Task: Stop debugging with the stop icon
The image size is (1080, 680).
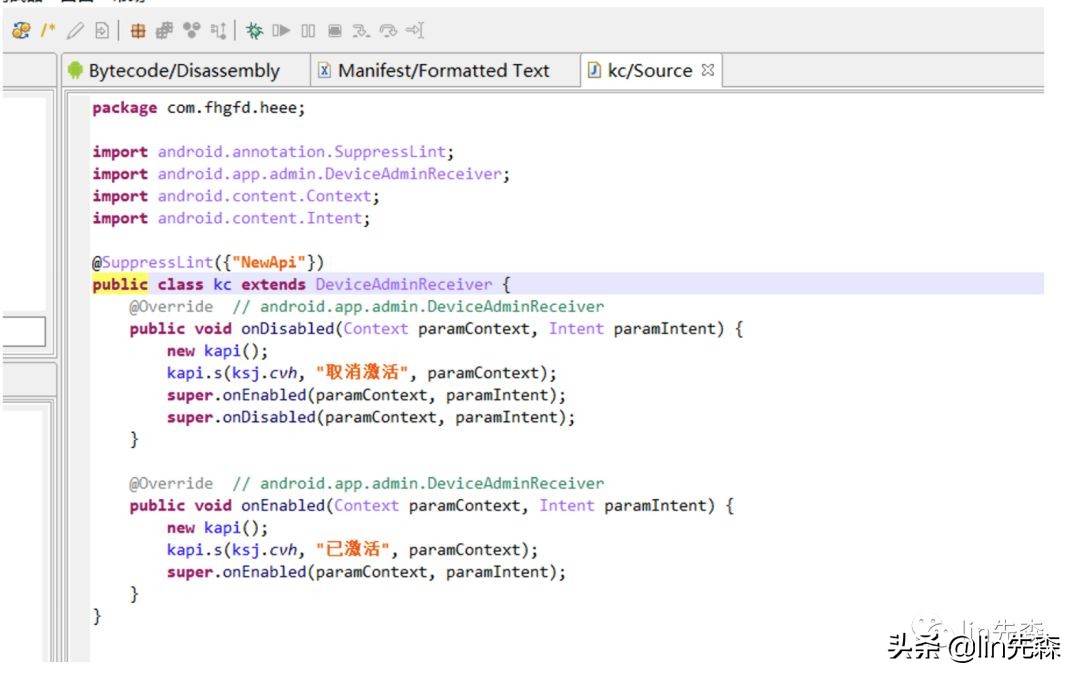Action: (x=335, y=31)
